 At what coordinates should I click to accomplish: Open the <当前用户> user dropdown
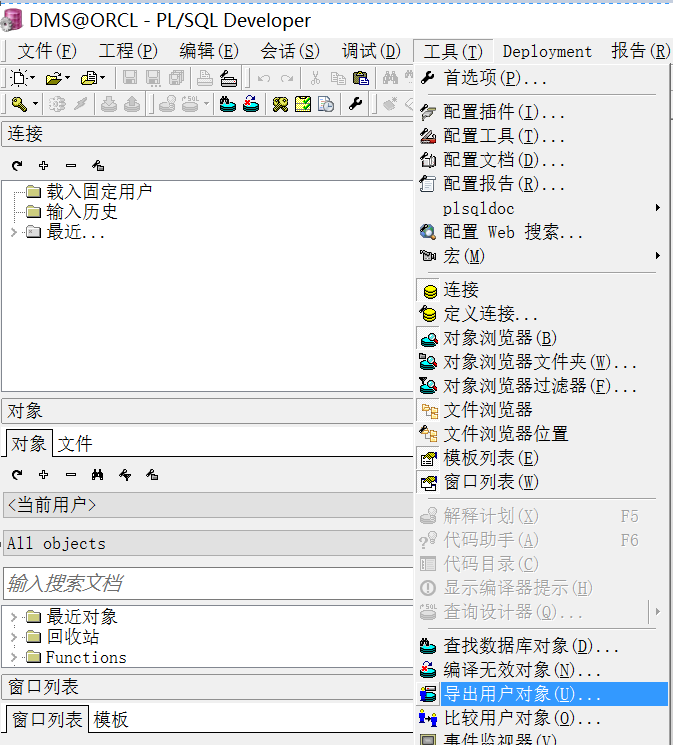208,505
